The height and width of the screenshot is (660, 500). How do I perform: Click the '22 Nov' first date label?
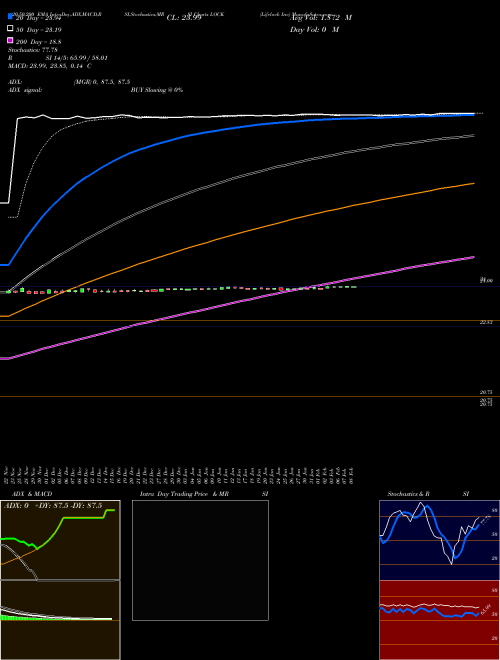[7, 474]
